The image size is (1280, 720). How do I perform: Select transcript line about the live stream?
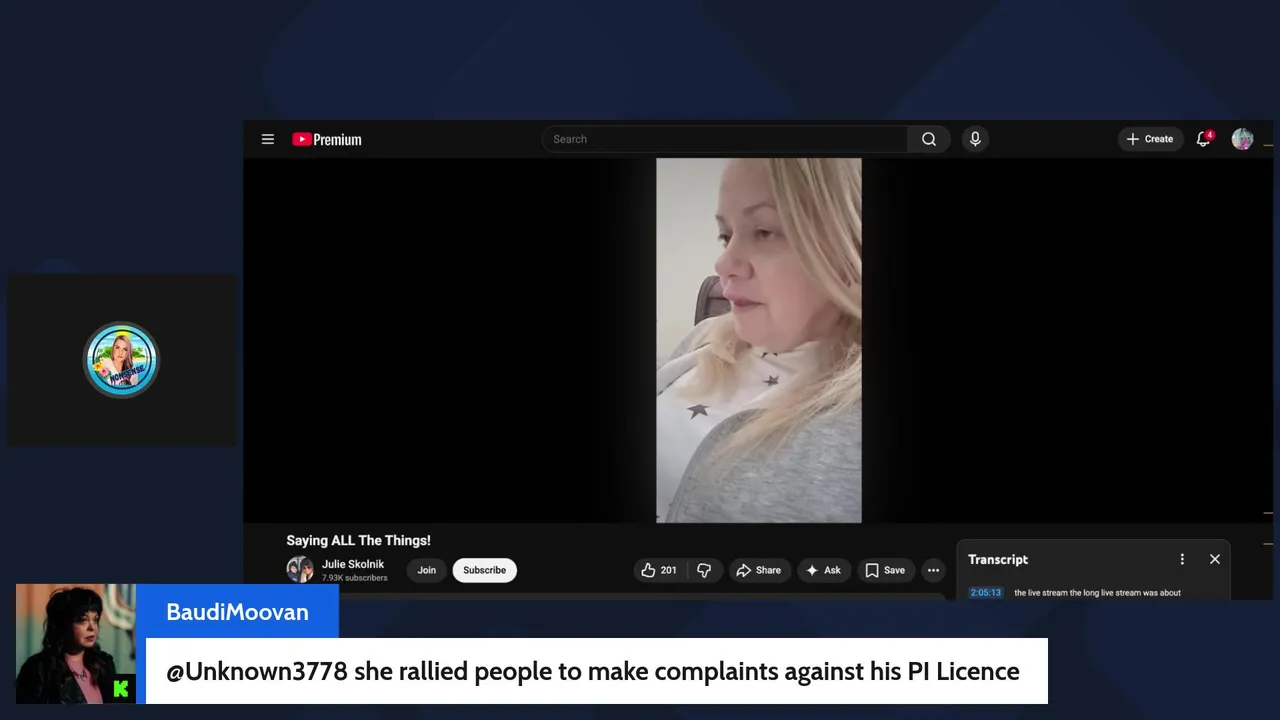point(1097,593)
